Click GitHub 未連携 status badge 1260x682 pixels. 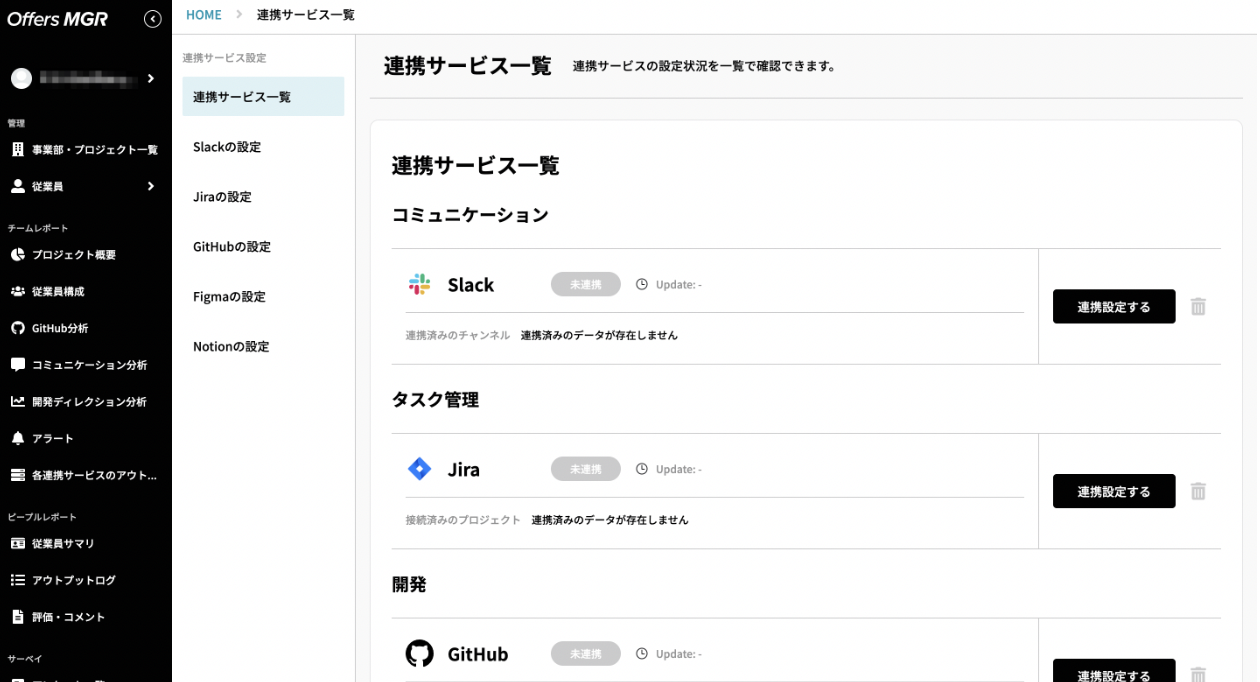click(586, 654)
